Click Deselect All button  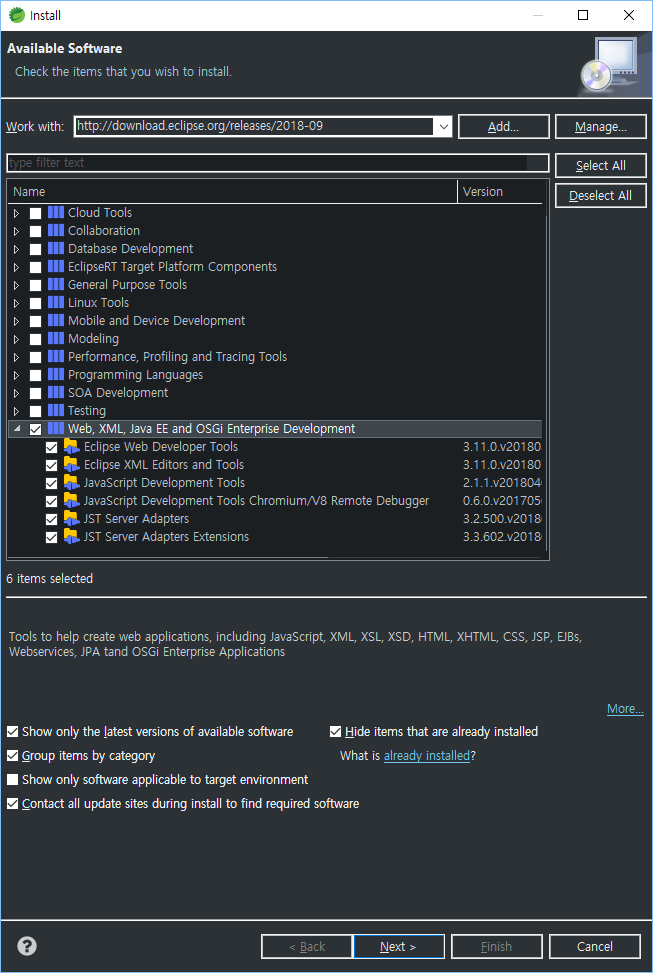(x=600, y=195)
